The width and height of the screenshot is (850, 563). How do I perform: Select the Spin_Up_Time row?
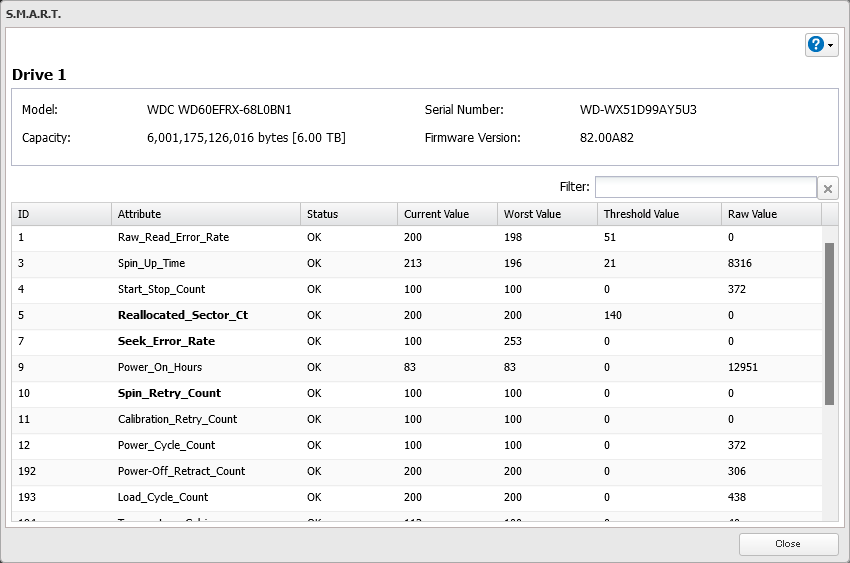click(151, 263)
